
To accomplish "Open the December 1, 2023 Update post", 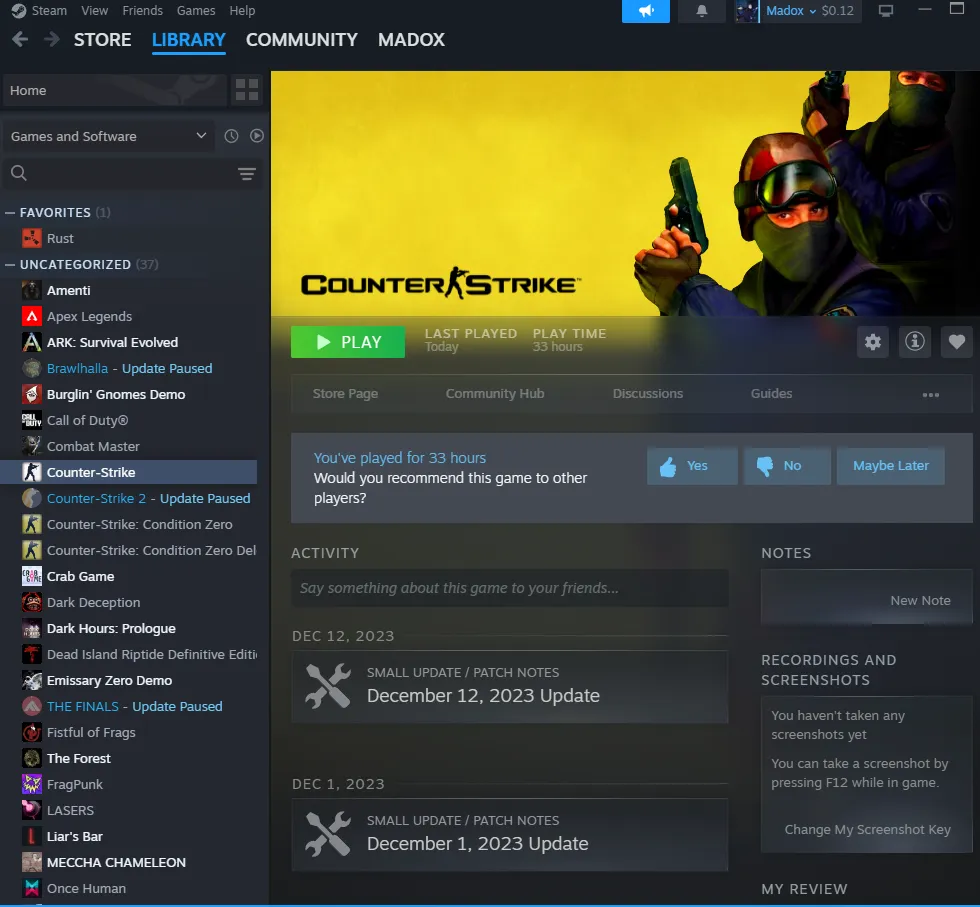I will (x=509, y=834).
